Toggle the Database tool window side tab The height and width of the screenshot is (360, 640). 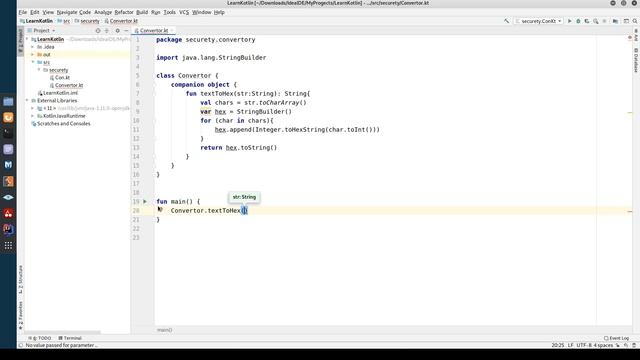coord(636,60)
